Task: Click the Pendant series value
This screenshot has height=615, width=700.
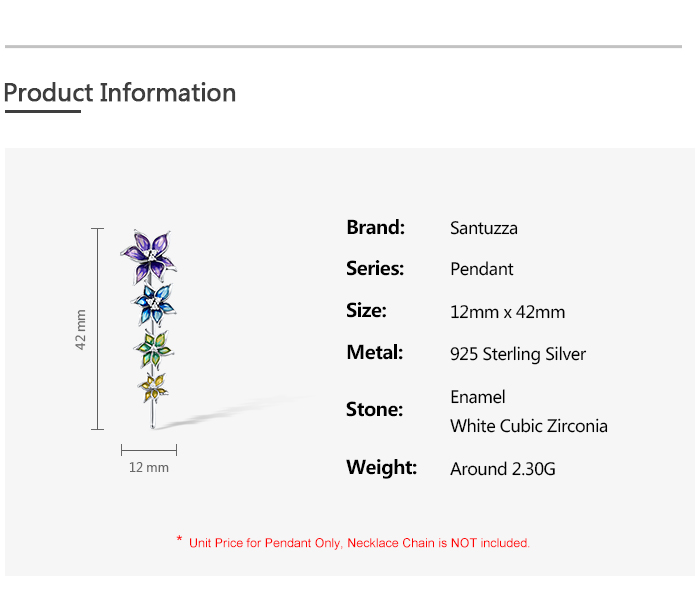Action: pos(482,269)
